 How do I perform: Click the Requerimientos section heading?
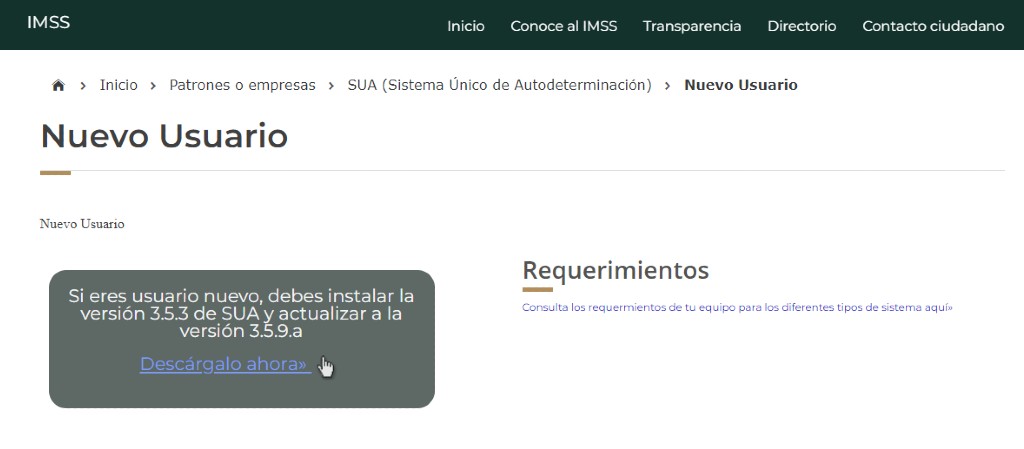point(615,270)
